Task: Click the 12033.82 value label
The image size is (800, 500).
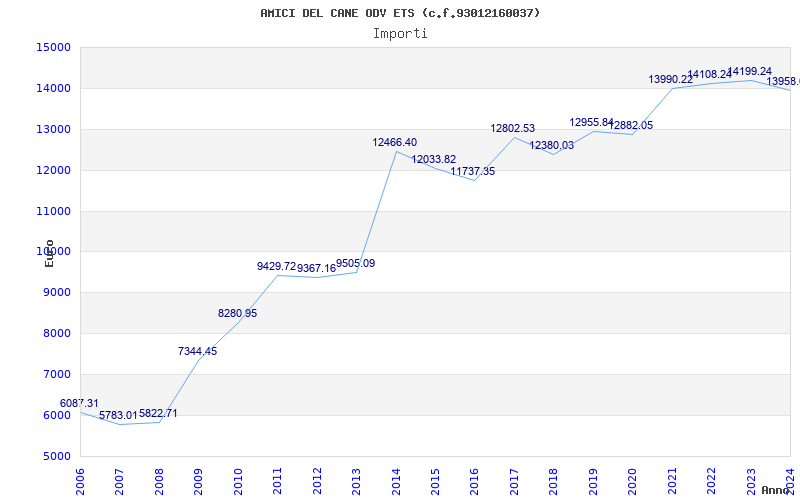Action: pos(434,160)
